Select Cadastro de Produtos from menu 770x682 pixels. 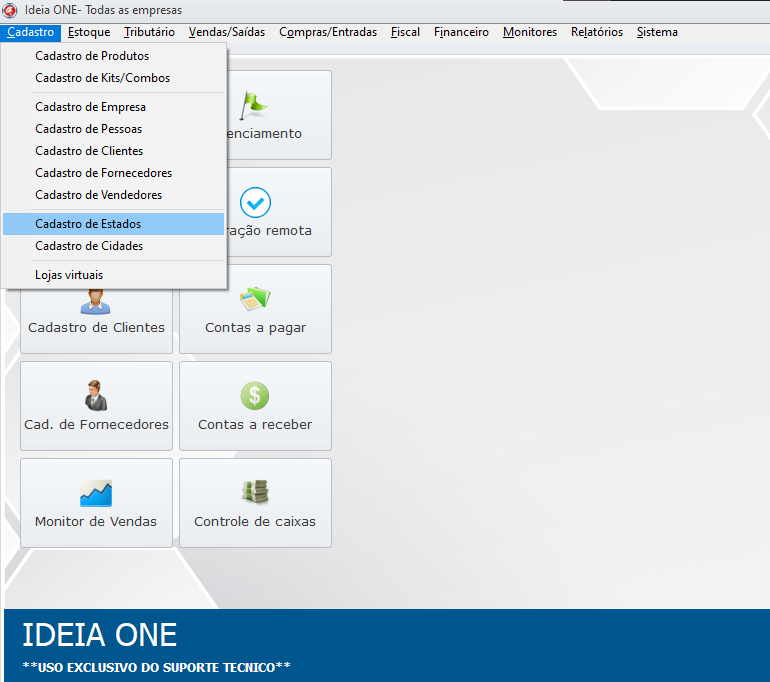coord(92,56)
